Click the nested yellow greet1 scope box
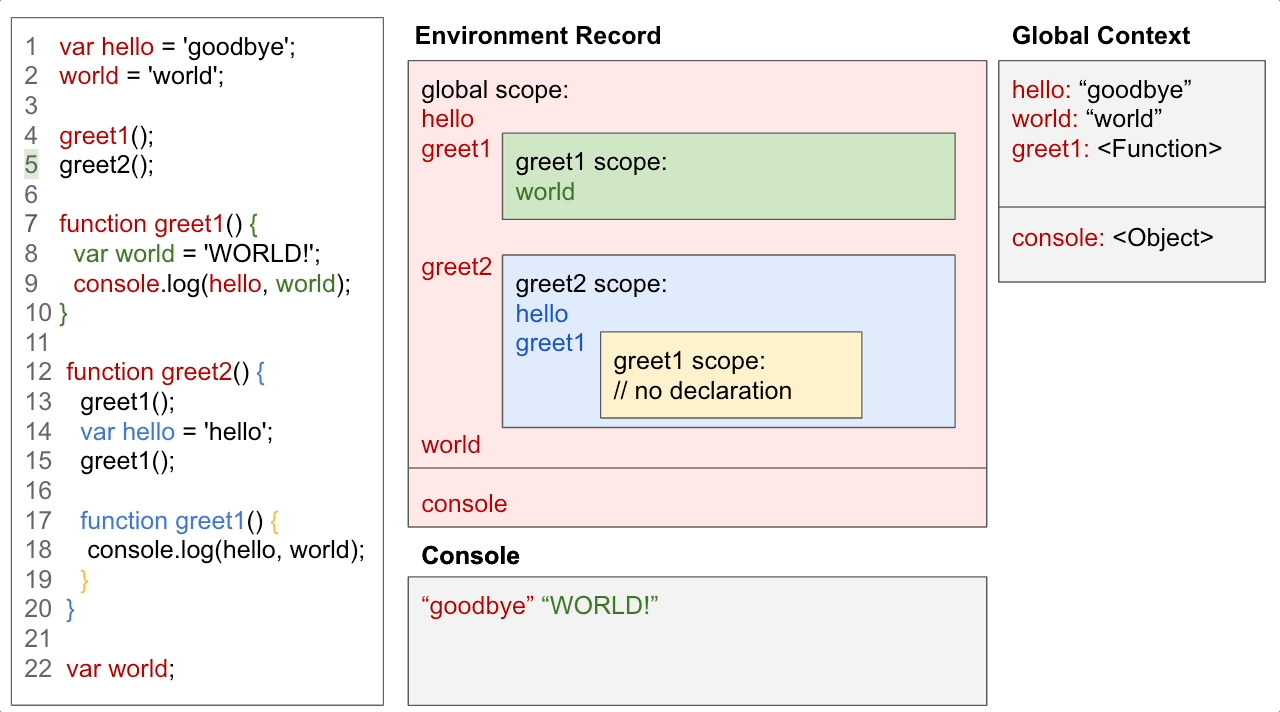Screen dimensions: 1280x712 [730, 375]
